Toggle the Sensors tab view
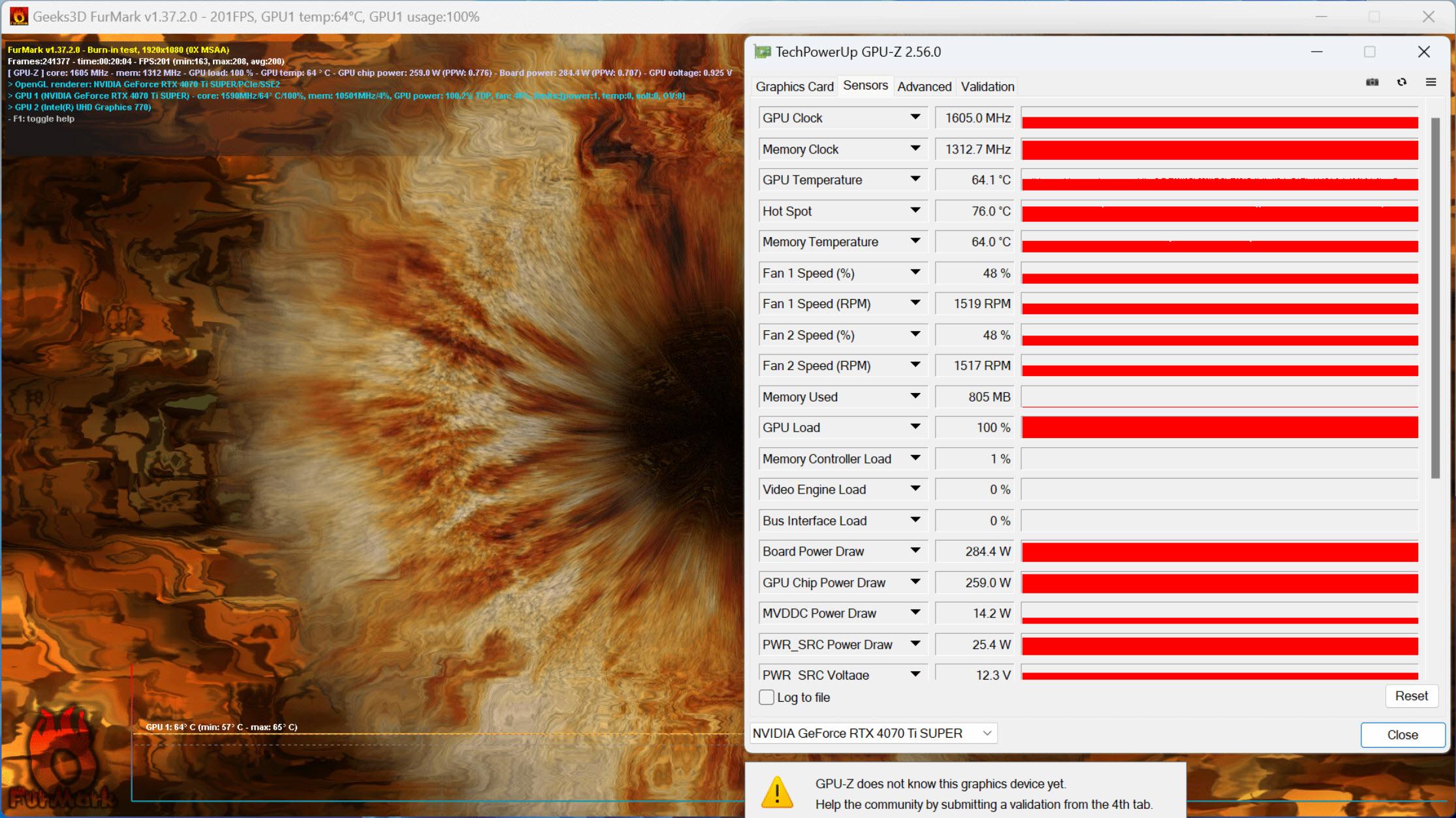This screenshot has height=818, width=1456. point(864,86)
